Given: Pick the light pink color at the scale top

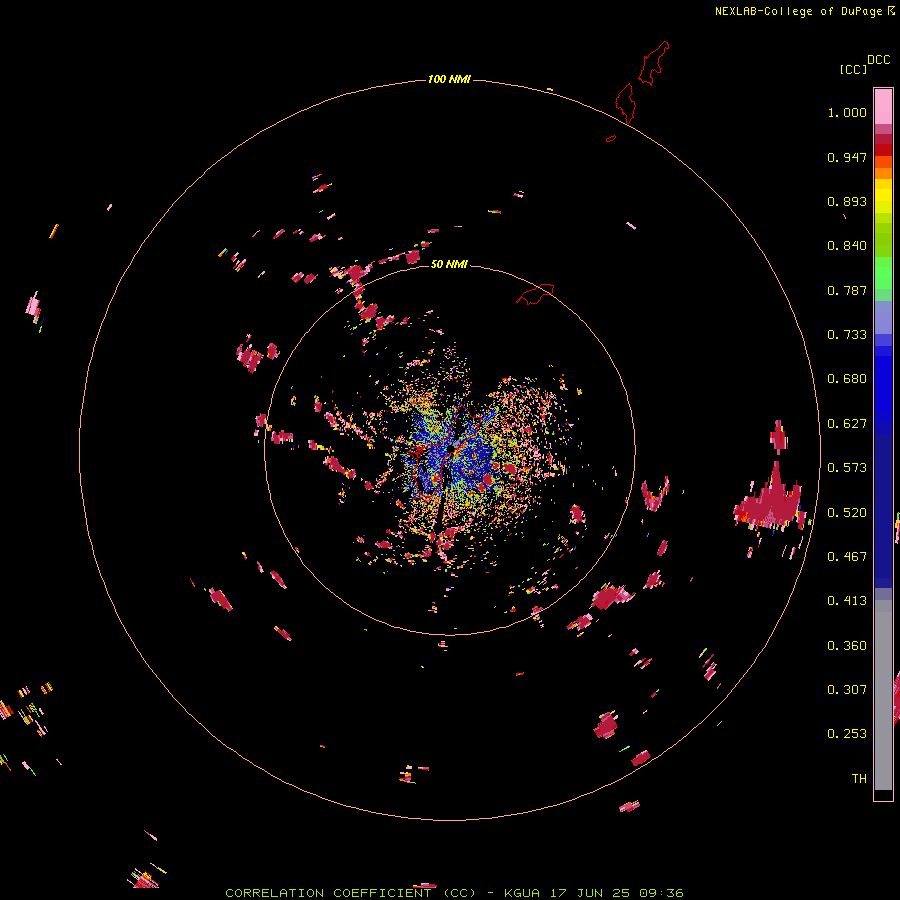Looking at the screenshot, I should (883, 107).
